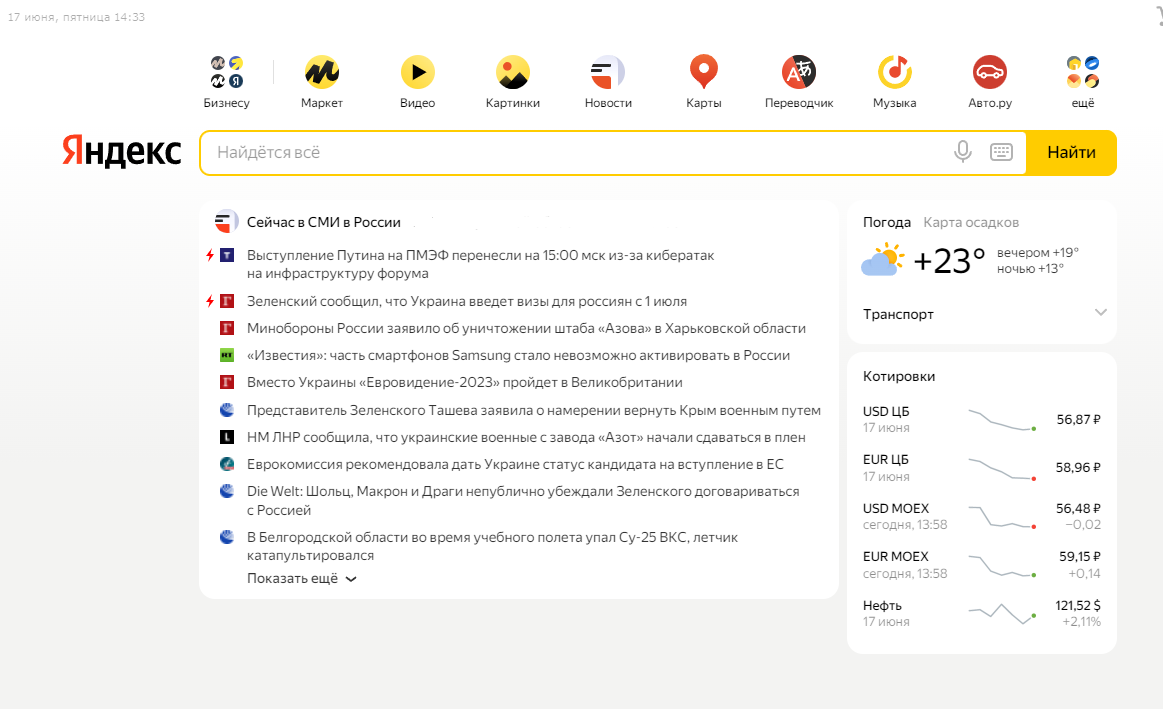Viewport: 1163px width, 709px height.
Task: Click the 58,96 ₽ EUR rate value
Action: tap(1078, 467)
